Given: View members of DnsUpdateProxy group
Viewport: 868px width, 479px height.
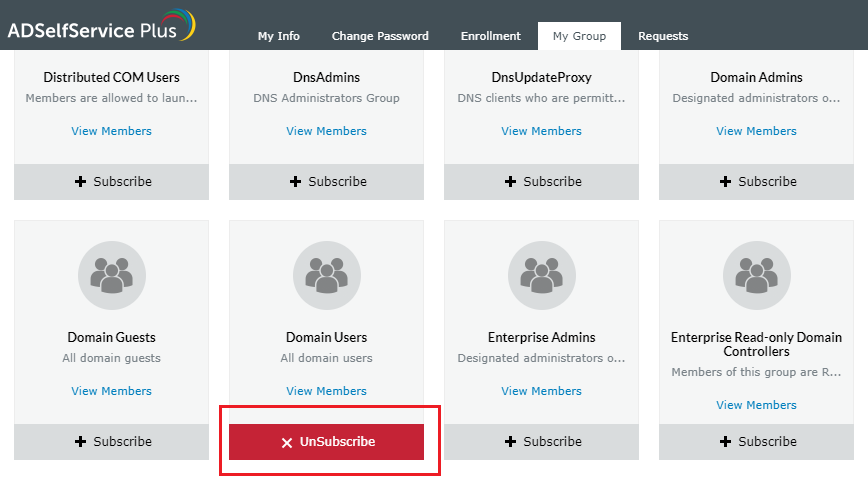Looking at the screenshot, I should 542,131.
